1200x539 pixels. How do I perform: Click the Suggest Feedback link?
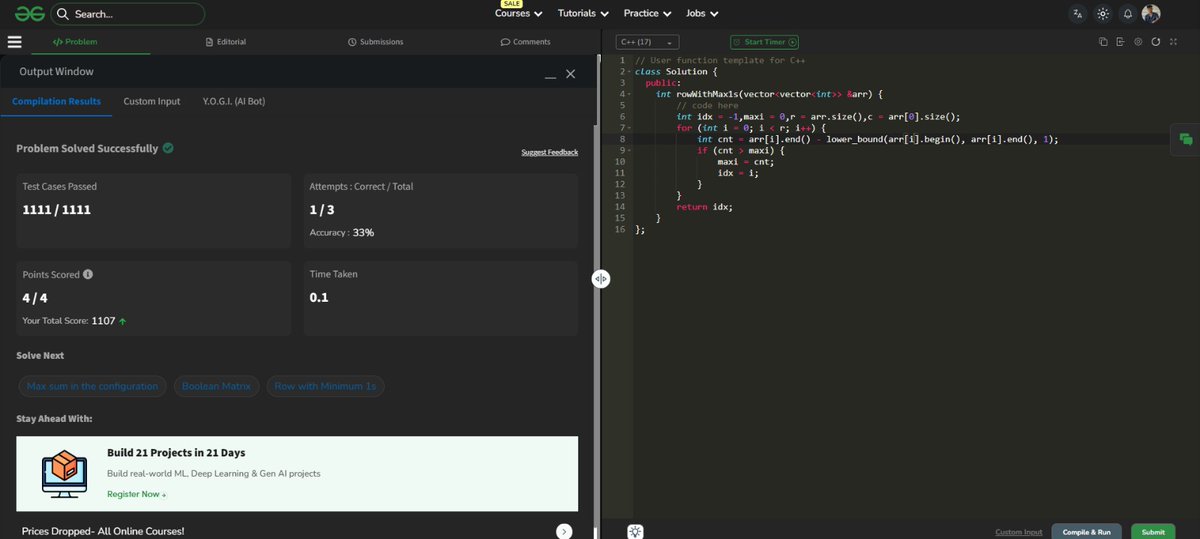(x=549, y=152)
